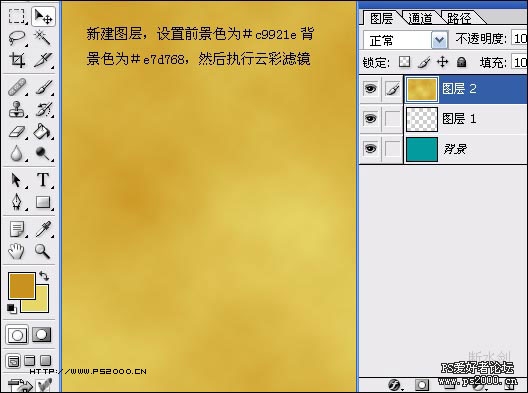Select the Crop tool
The image size is (528, 393).
pyautogui.click(x=16, y=60)
